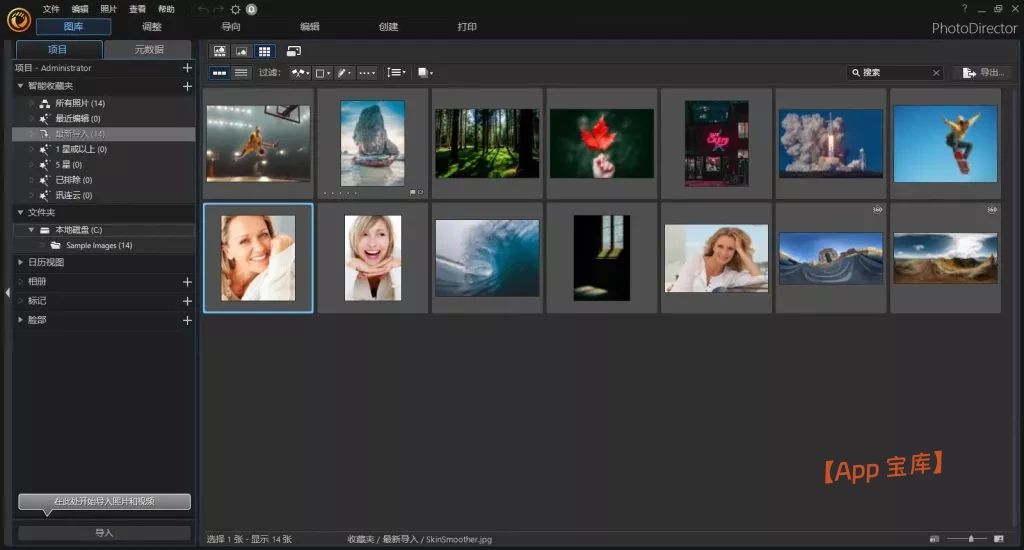The width and height of the screenshot is (1024, 550).
Task: Open the preferences gear icon
Action: [235, 9]
